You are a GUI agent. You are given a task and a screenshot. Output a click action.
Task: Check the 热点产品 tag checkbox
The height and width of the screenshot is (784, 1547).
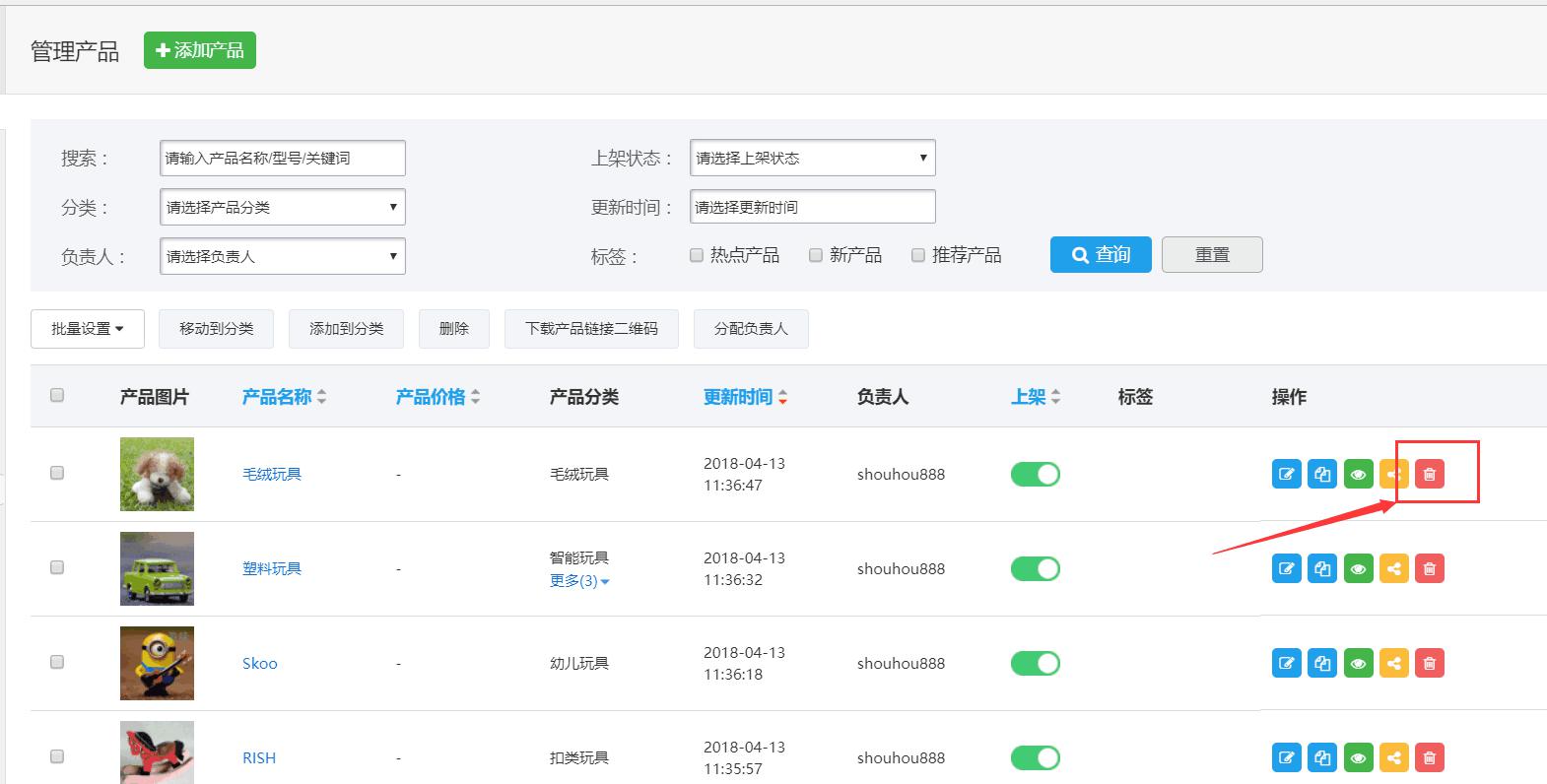coord(697,255)
